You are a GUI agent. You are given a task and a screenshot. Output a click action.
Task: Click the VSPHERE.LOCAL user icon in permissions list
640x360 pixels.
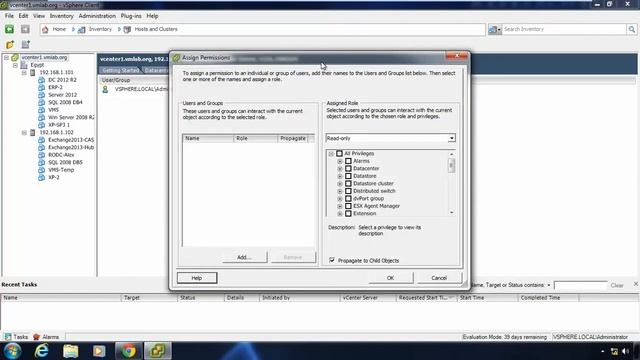pyautogui.click(x=105, y=89)
